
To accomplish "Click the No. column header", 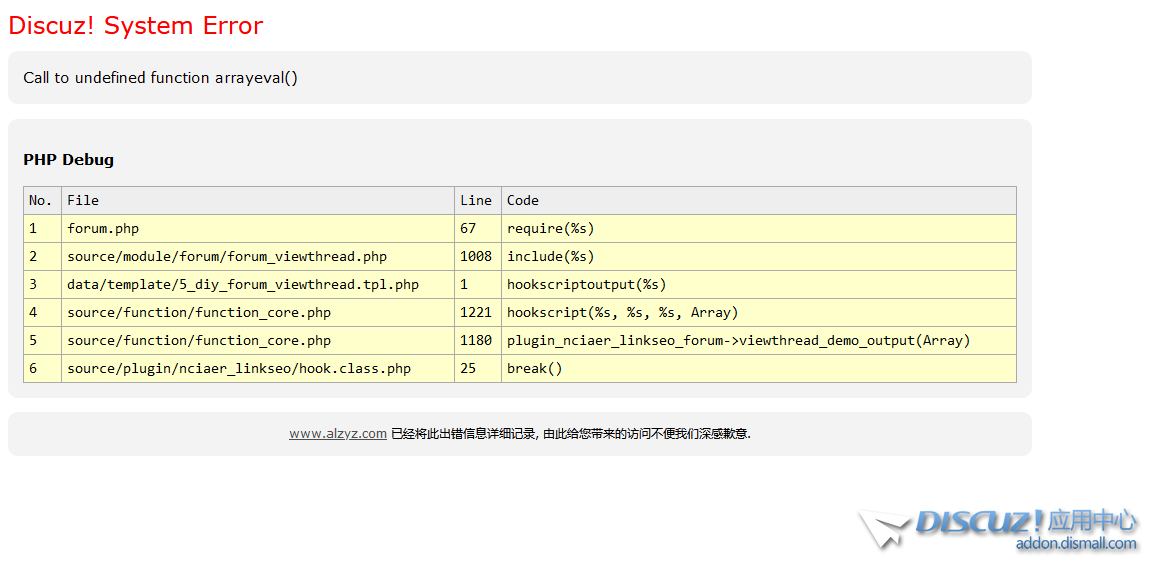I will click(x=40, y=201).
